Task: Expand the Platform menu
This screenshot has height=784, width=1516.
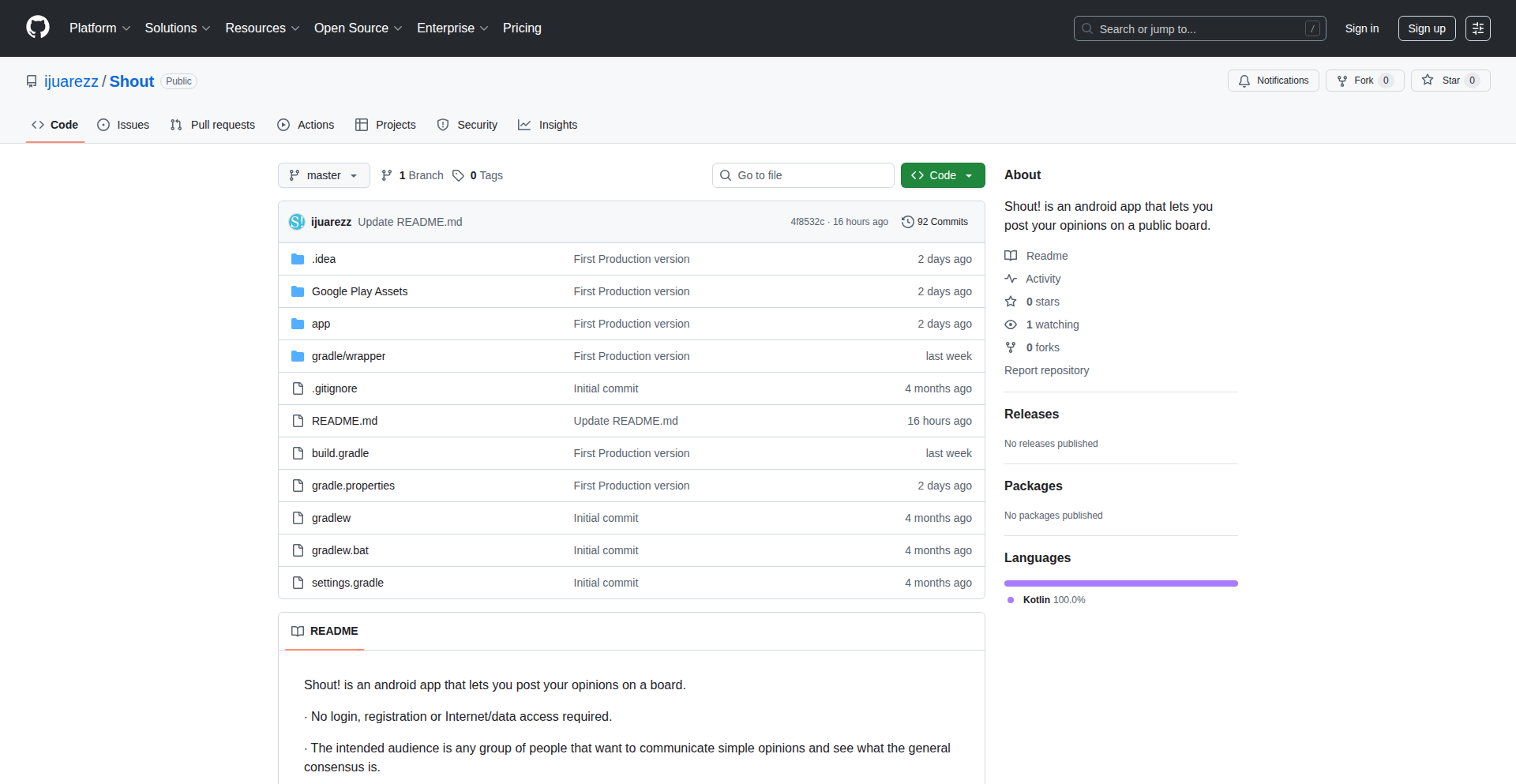Action: pos(99,28)
